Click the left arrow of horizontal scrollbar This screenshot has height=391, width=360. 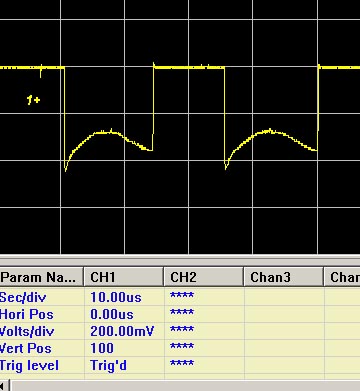(4, 385)
